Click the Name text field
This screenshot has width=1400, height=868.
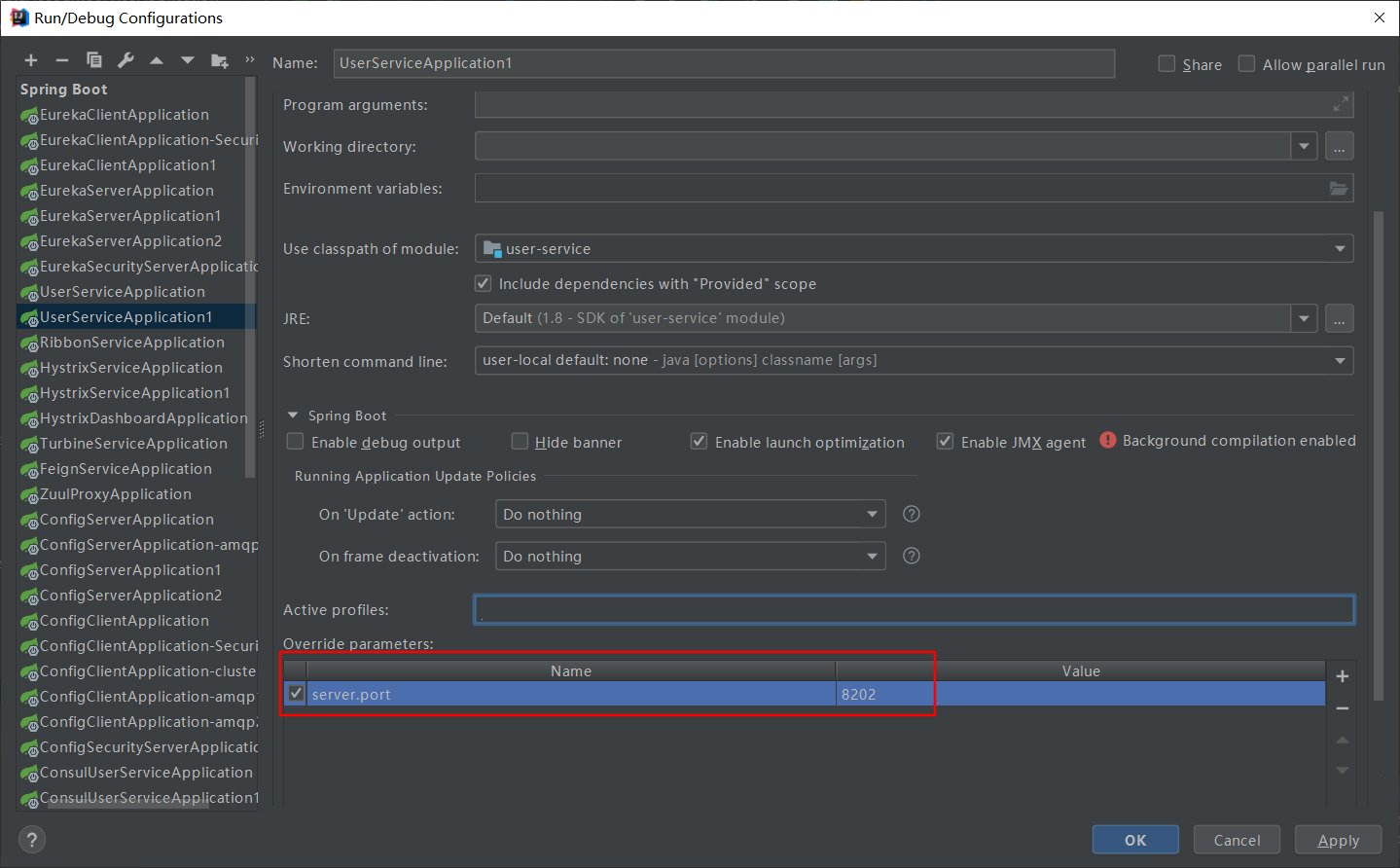pyautogui.click(x=724, y=63)
